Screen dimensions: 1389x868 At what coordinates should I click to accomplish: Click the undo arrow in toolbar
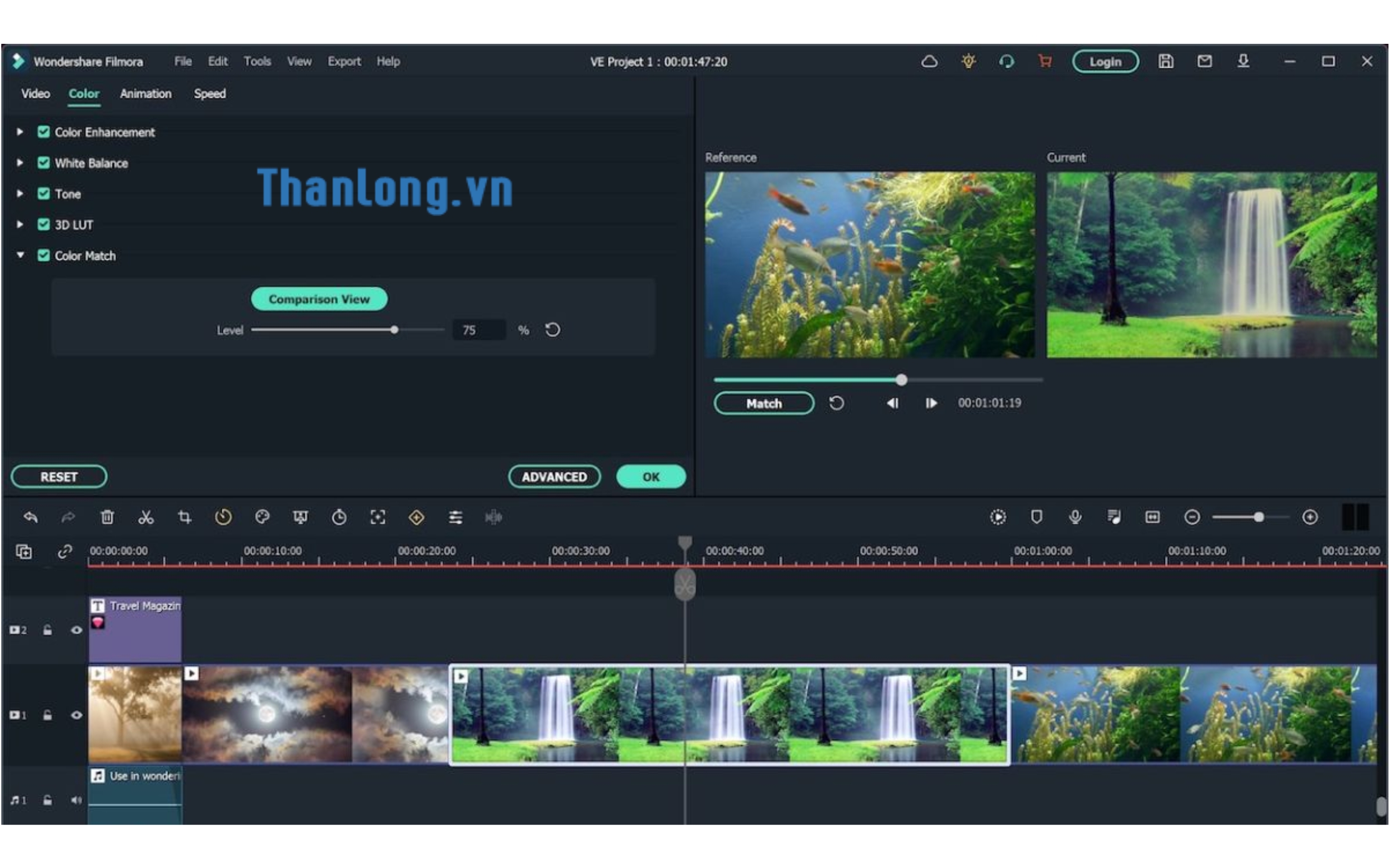pos(31,517)
